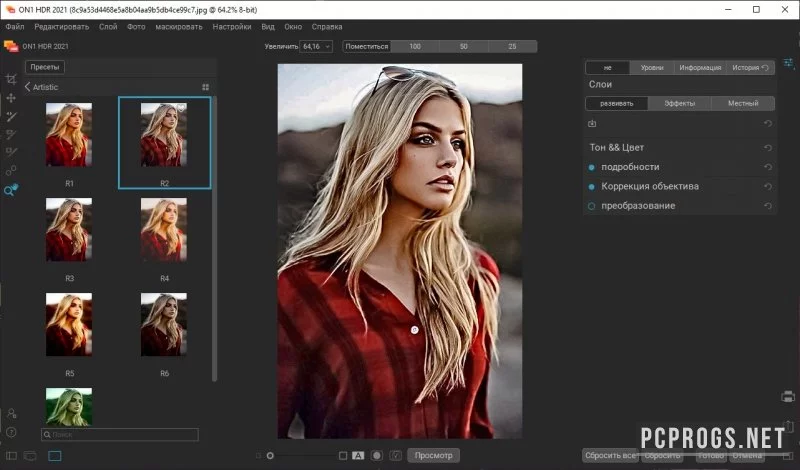Screen dimensions: 800x470
Task: Click the Пресеты button
Action: 45,67
